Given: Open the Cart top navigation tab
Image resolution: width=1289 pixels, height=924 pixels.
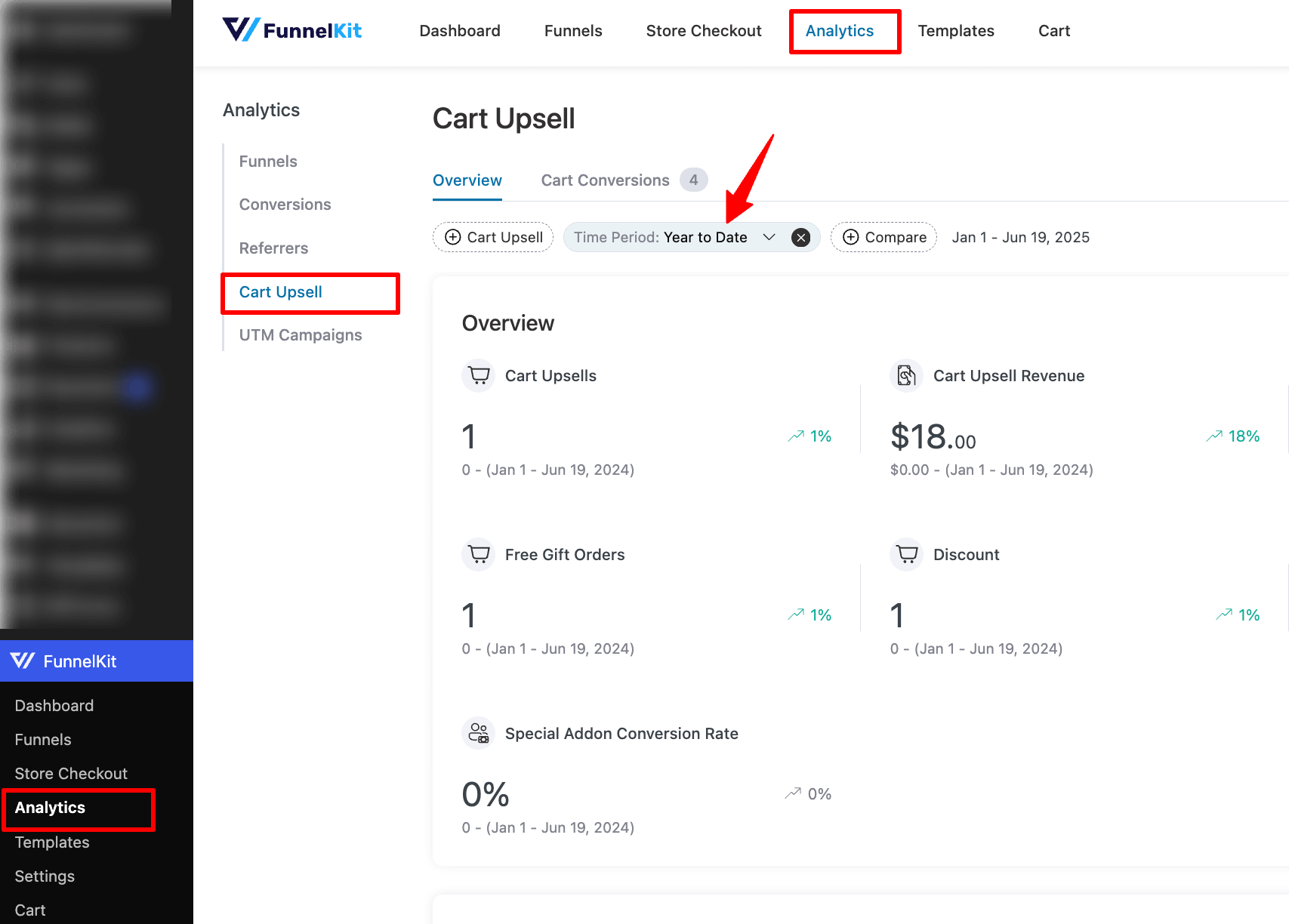Looking at the screenshot, I should click(x=1054, y=31).
